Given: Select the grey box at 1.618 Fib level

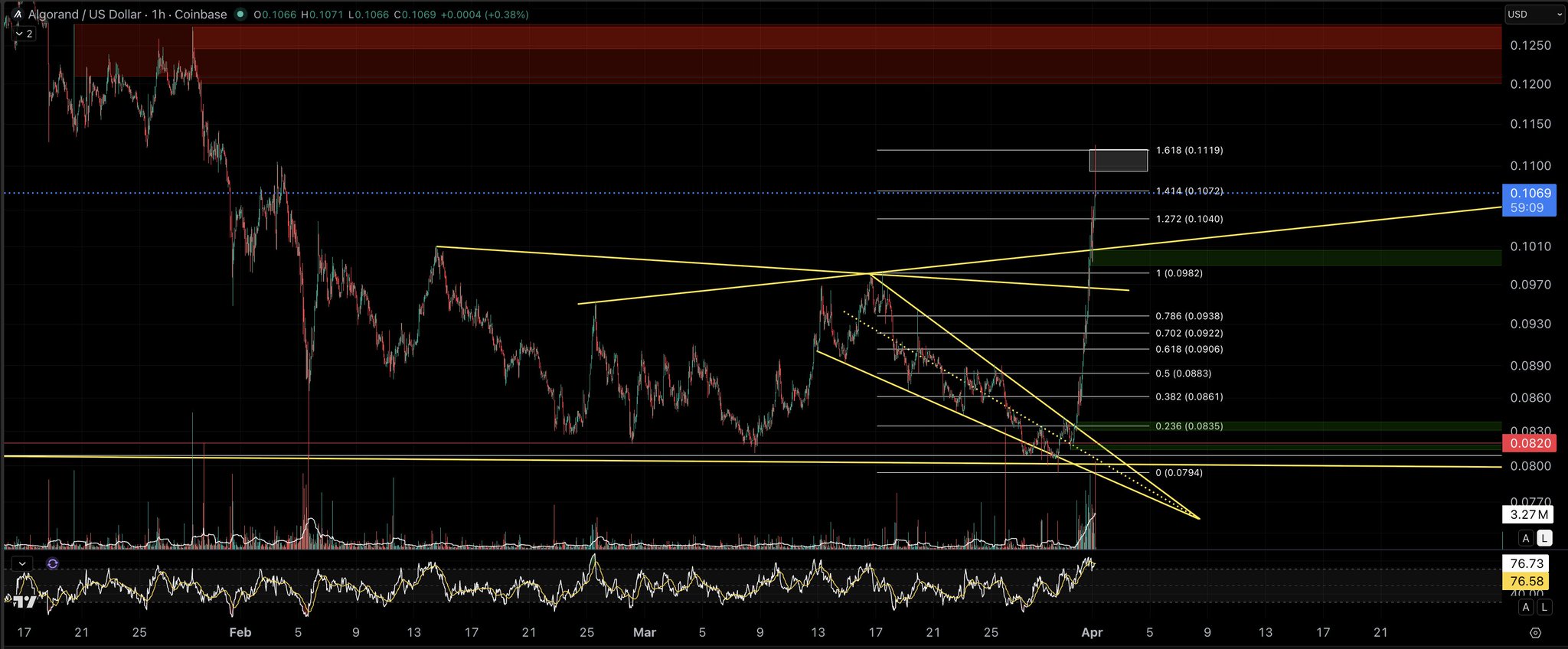Looking at the screenshot, I should click(x=1118, y=161).
